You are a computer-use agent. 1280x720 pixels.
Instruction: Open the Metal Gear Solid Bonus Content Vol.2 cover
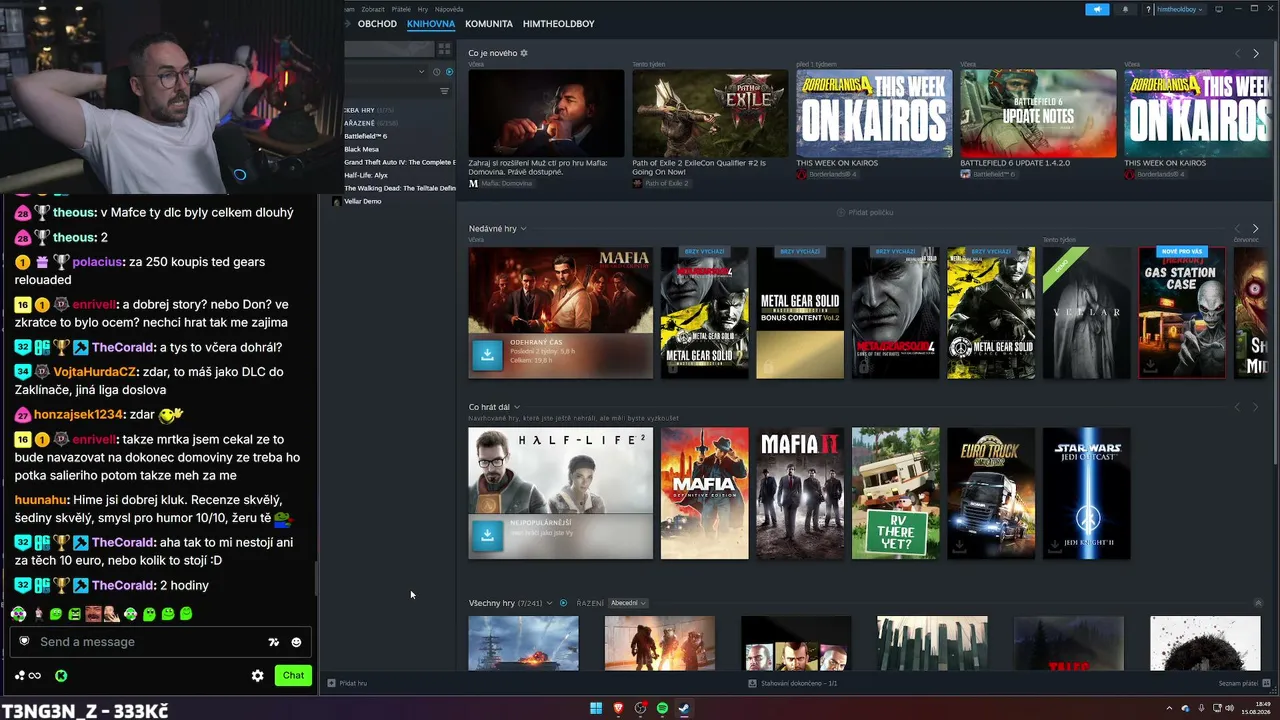tap(800, 313)
